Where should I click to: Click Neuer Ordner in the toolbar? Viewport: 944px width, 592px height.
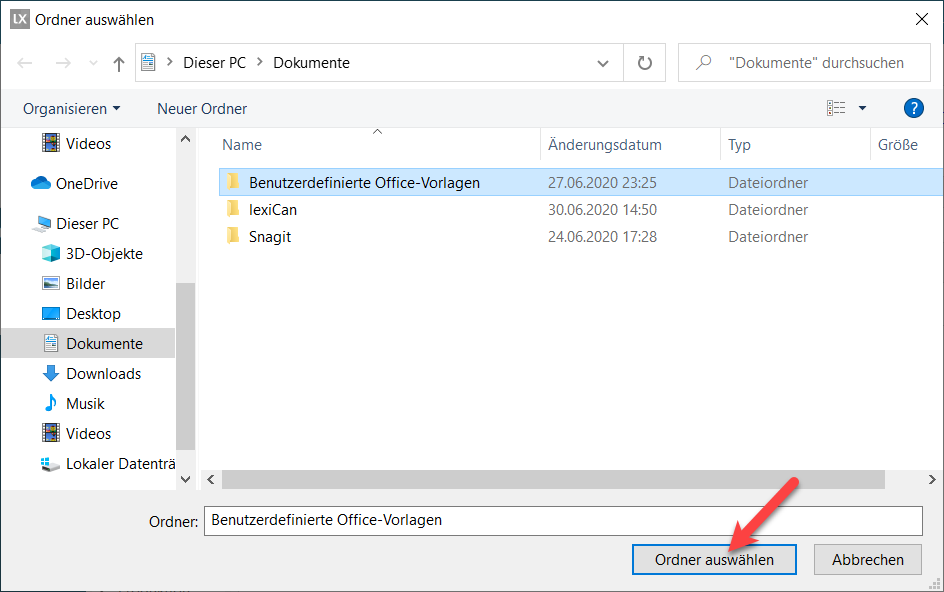pos(202,108)
